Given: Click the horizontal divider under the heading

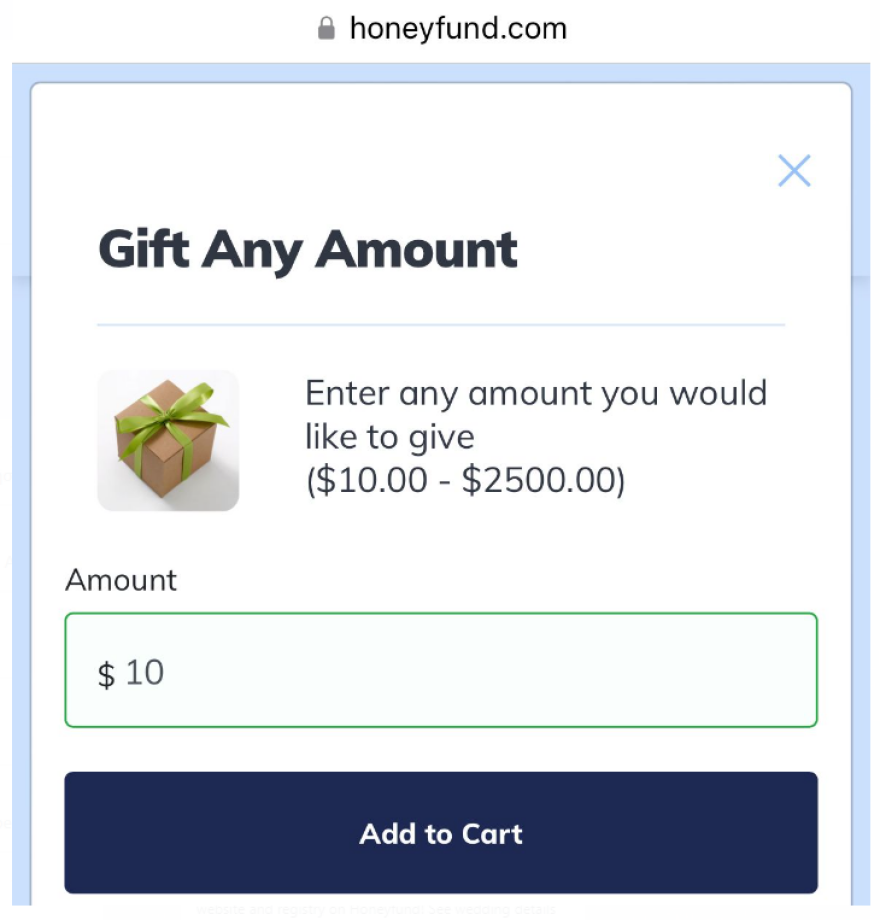Looking at the screenshot, I should (x=441, y=325).
